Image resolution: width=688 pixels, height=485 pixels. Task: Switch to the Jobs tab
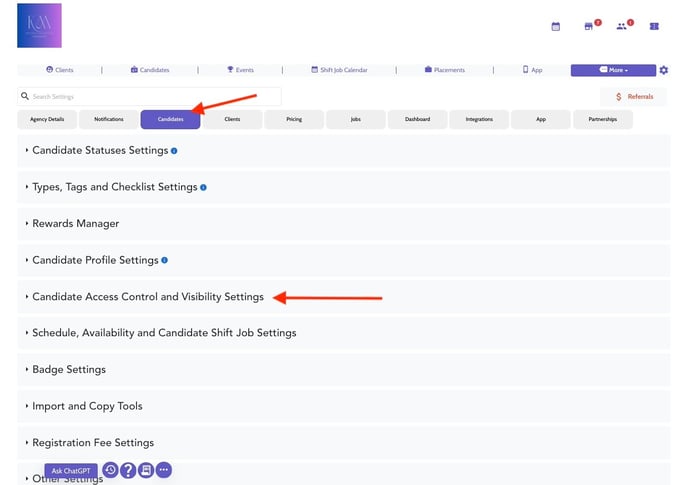356,119
